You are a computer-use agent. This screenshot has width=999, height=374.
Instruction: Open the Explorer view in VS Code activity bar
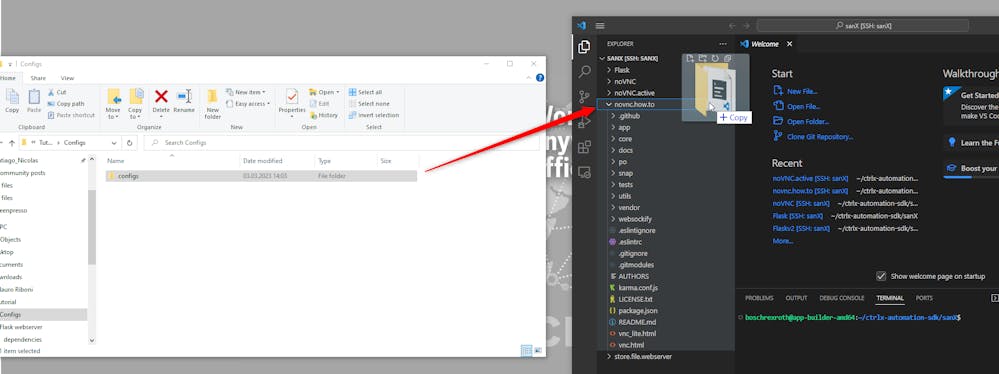pyautogui.click(x=584, y=47)
